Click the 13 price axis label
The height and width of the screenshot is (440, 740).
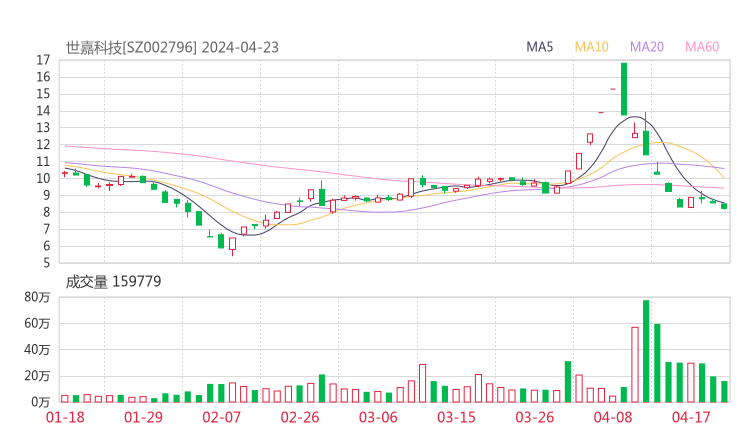coord(43,128)
